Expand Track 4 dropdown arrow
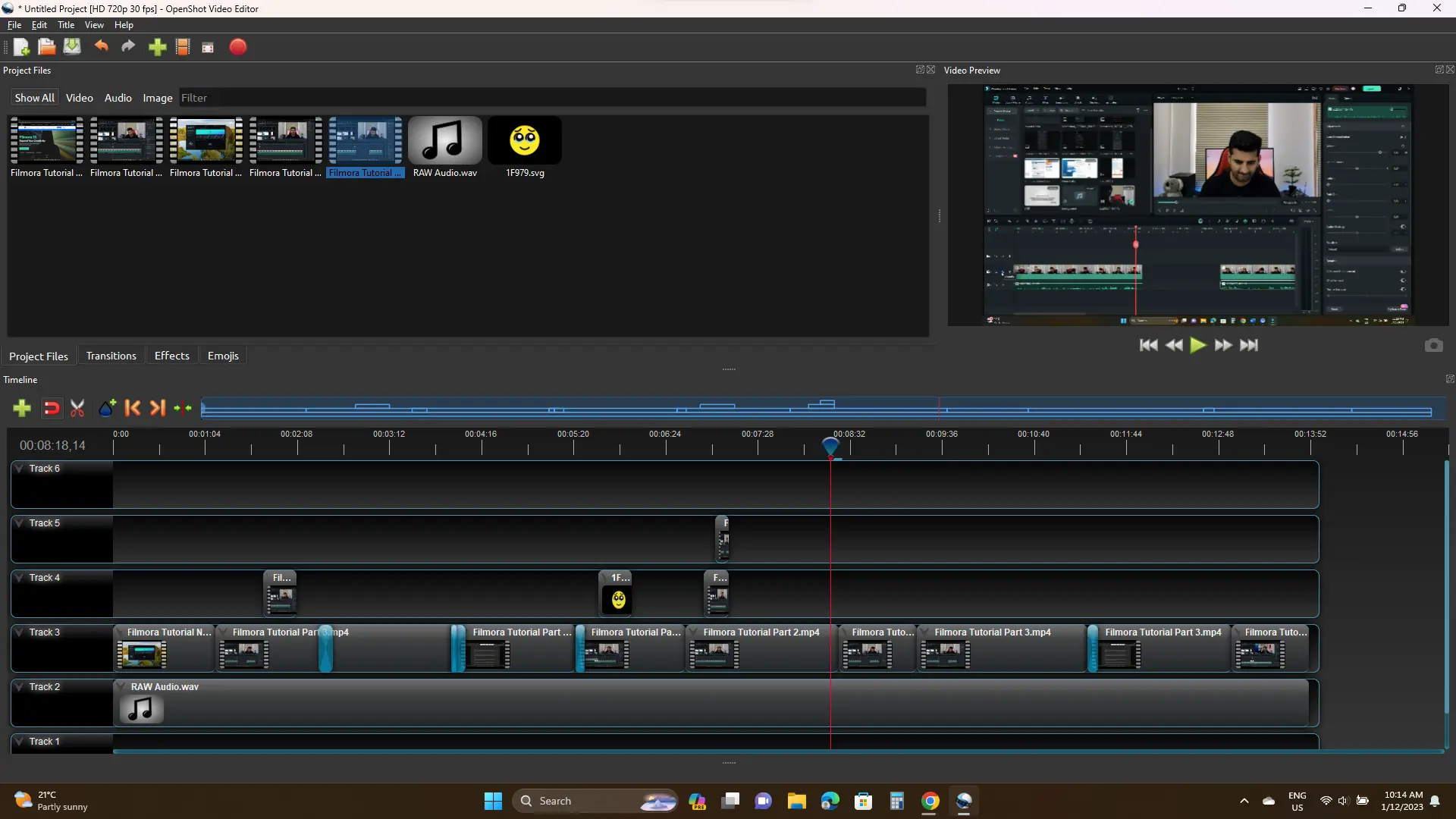 pos(20,578)
